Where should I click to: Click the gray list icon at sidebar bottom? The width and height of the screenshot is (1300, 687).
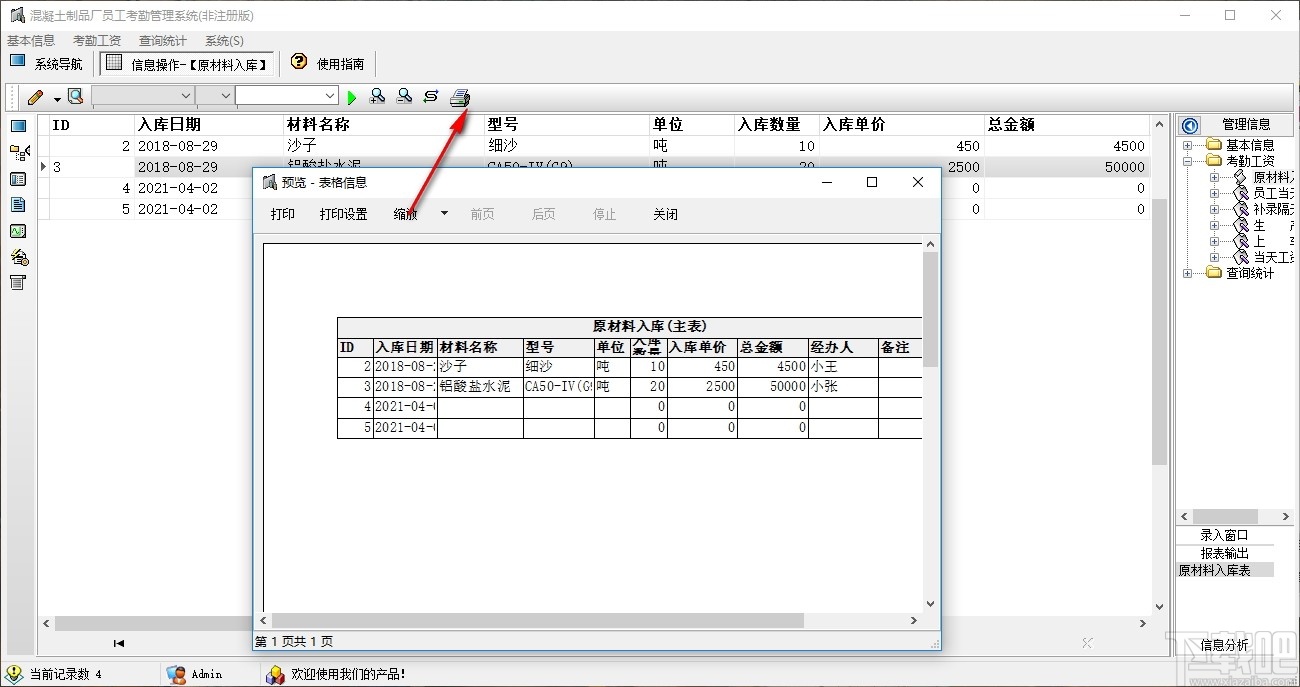18,283
